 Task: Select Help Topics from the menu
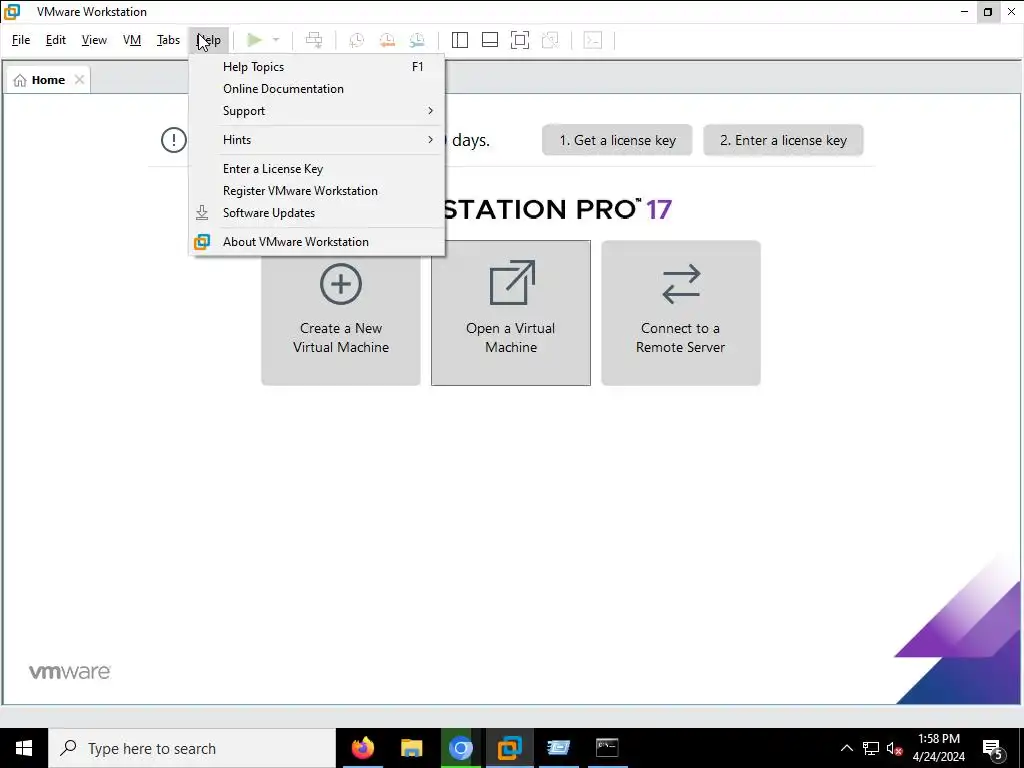tap(317, 67)
